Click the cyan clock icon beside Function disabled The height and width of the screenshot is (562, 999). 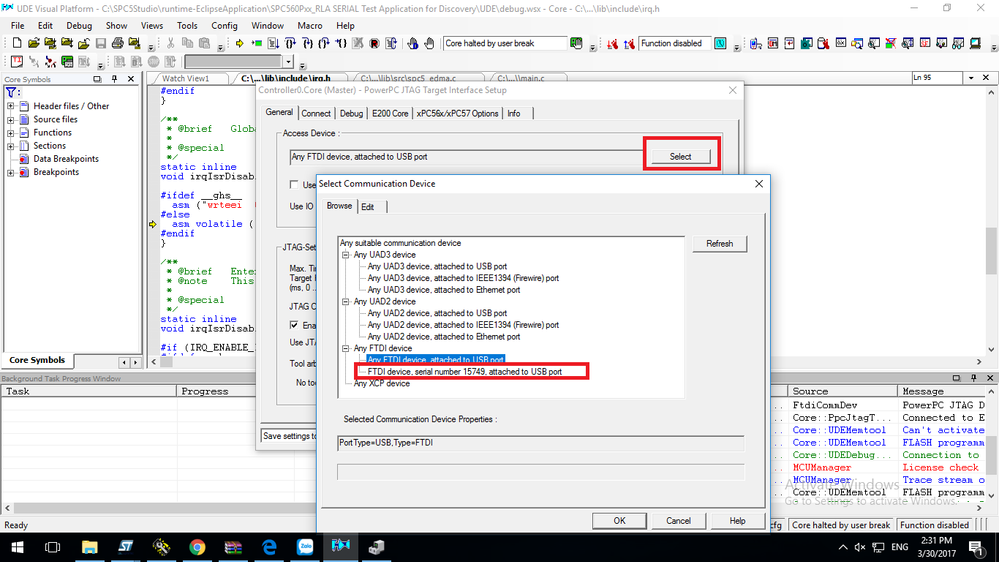click(x=720, y=43)
